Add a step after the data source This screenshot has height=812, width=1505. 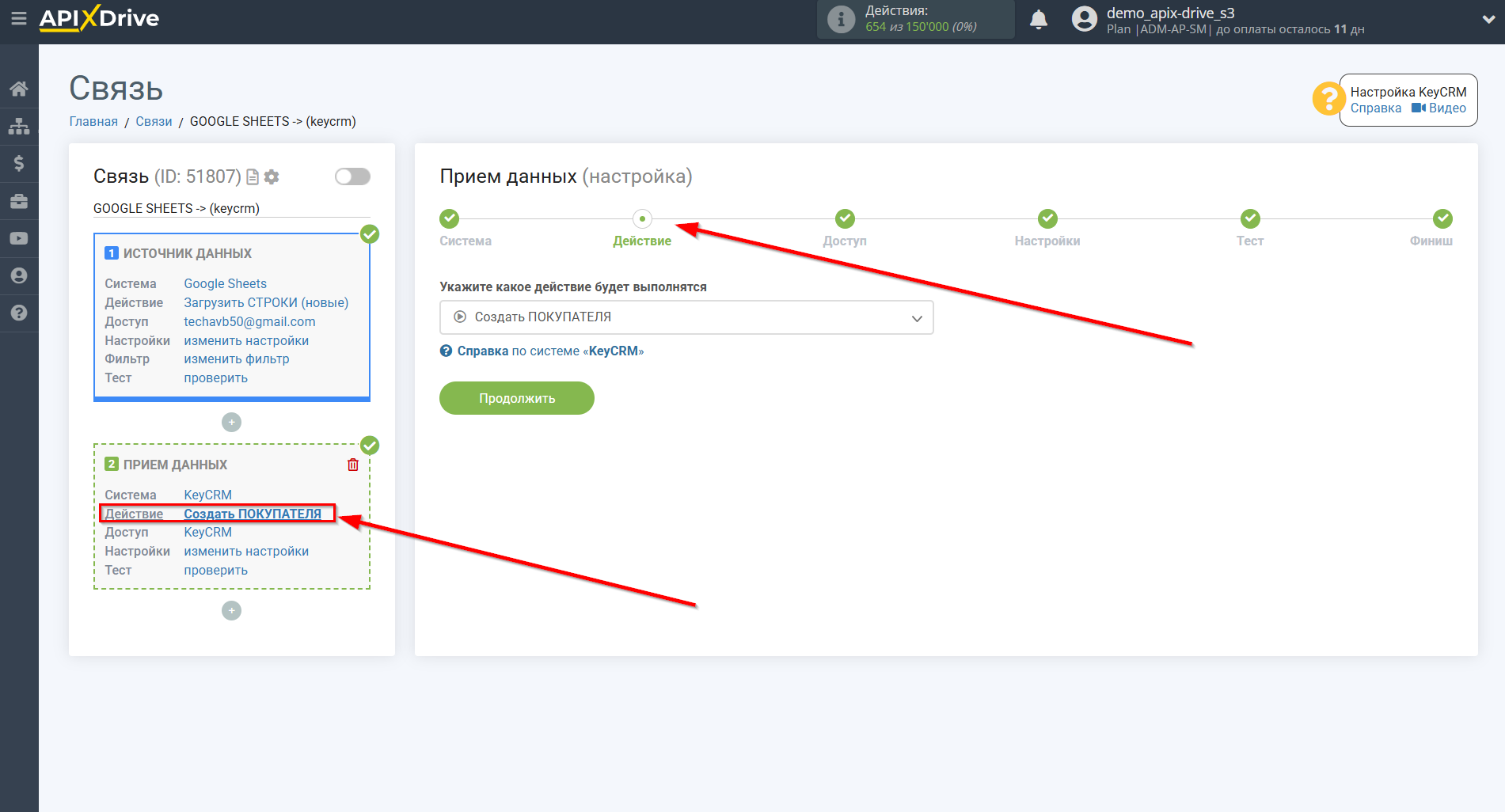231,423
